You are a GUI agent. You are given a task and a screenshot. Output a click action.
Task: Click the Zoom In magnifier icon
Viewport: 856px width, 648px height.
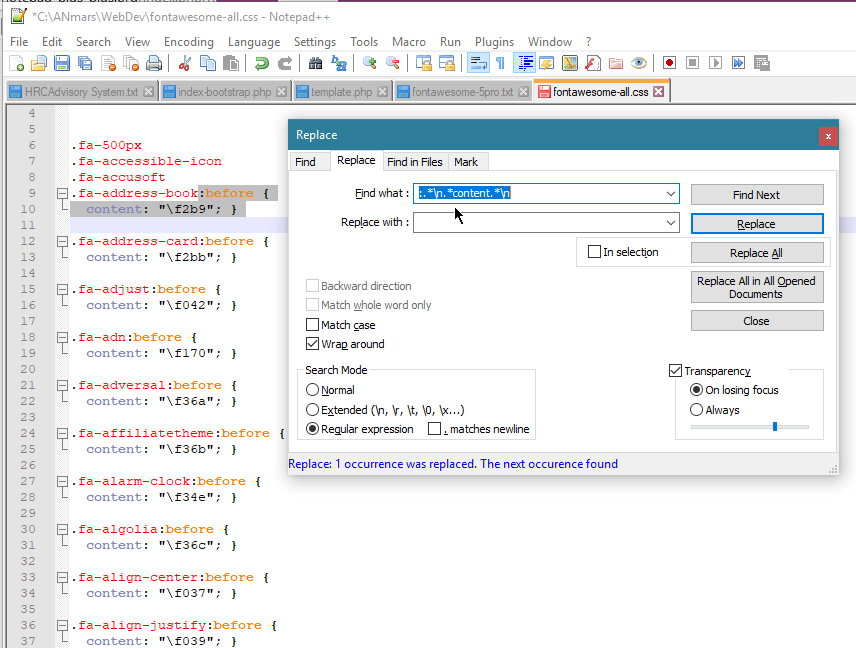coord(370,63)
